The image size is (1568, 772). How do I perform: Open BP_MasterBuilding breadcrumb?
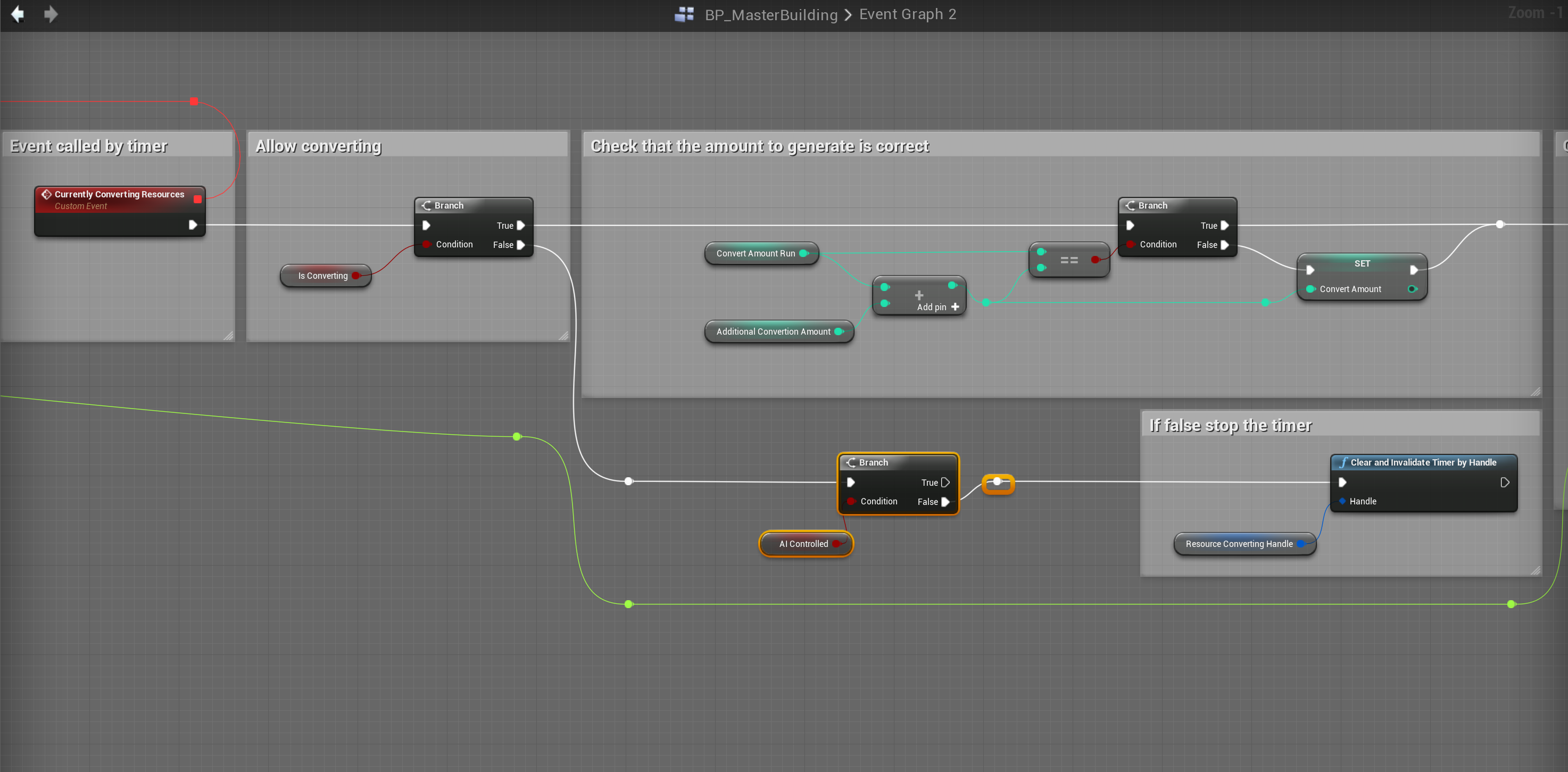coord(770,14)
